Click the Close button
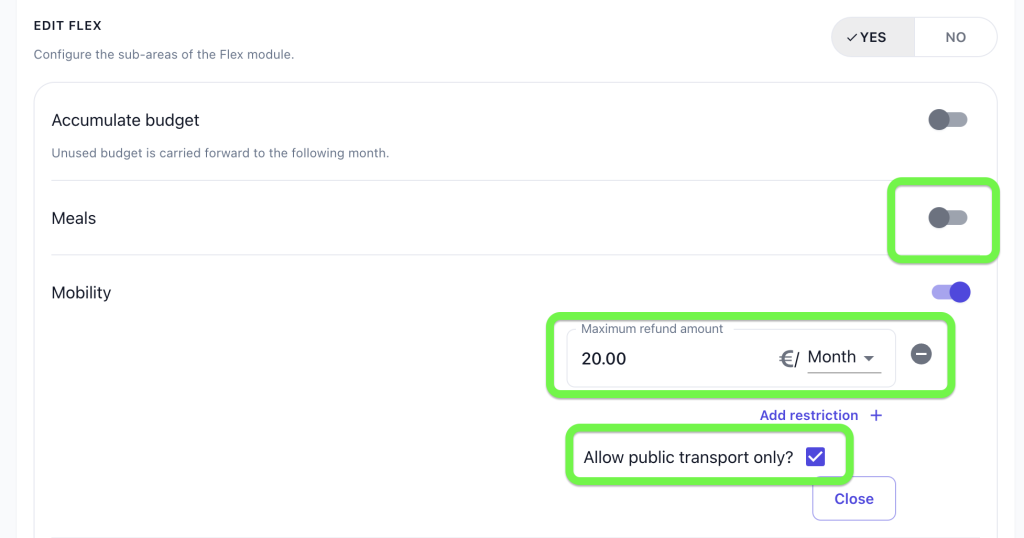This screenshot has height=538, width=1024. [854, 499]
